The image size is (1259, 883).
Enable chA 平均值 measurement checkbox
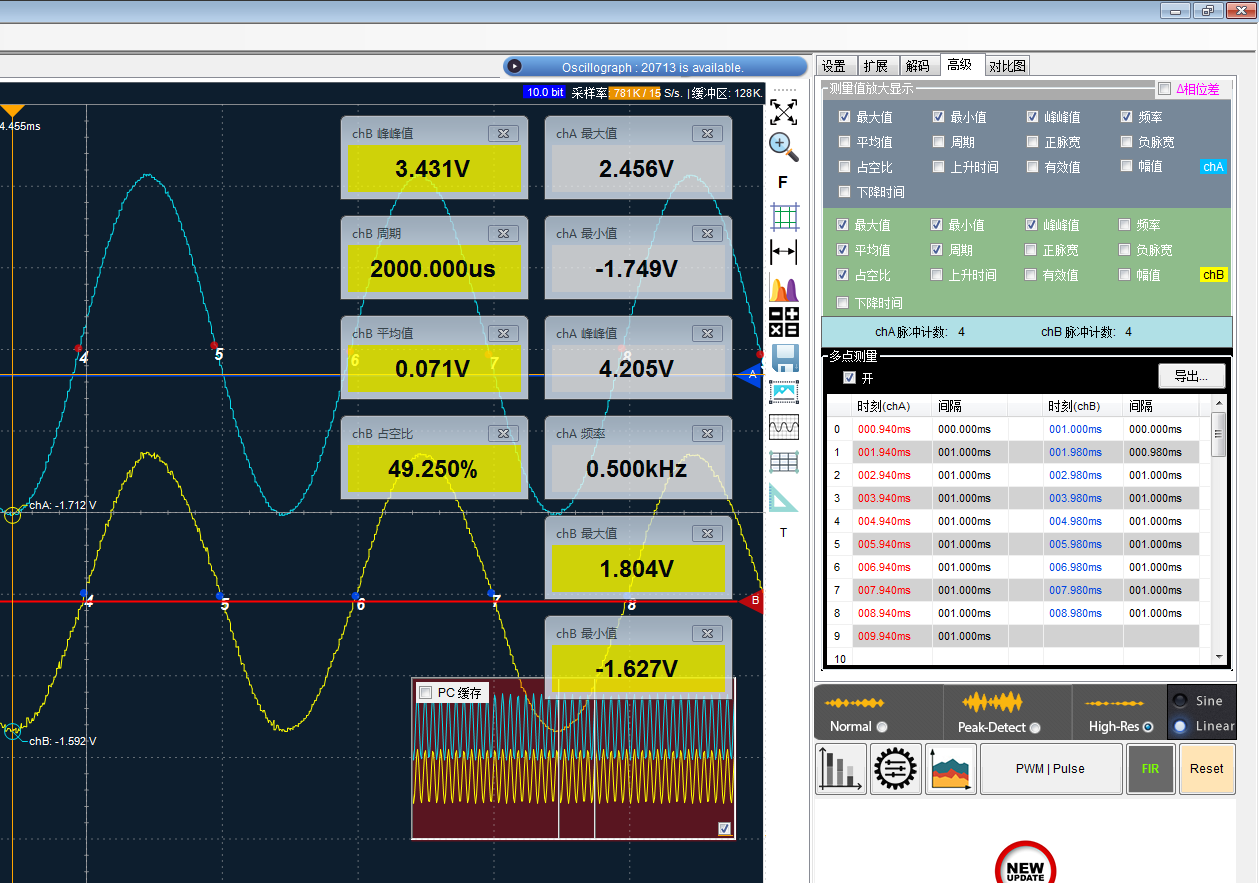pyautogui.click(x=845, y=142)
